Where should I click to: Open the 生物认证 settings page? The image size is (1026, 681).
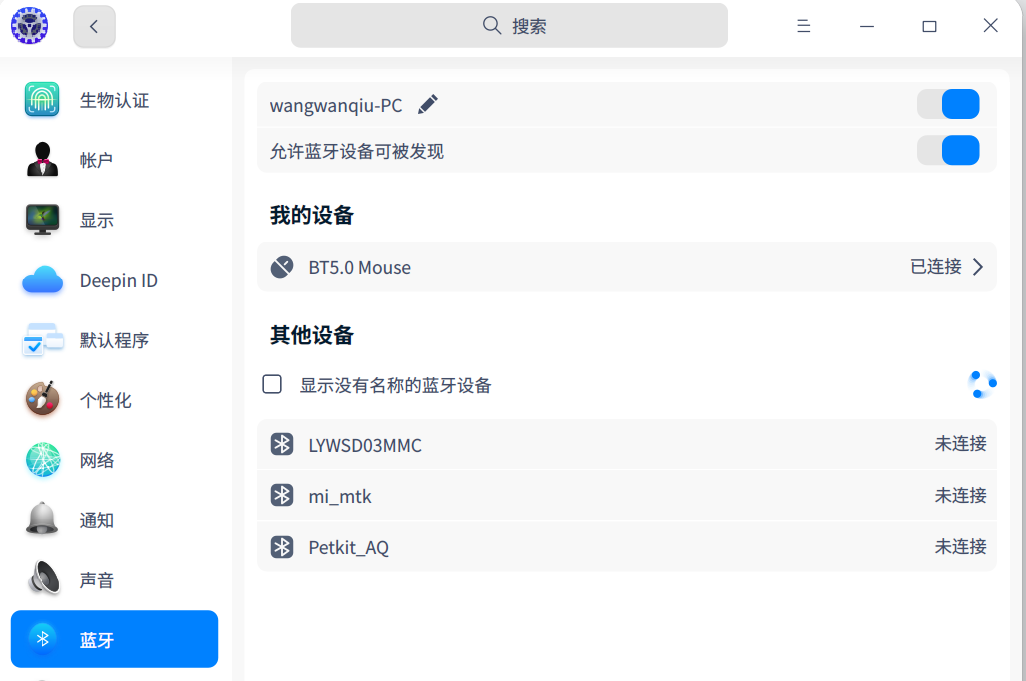click(115, 100)
